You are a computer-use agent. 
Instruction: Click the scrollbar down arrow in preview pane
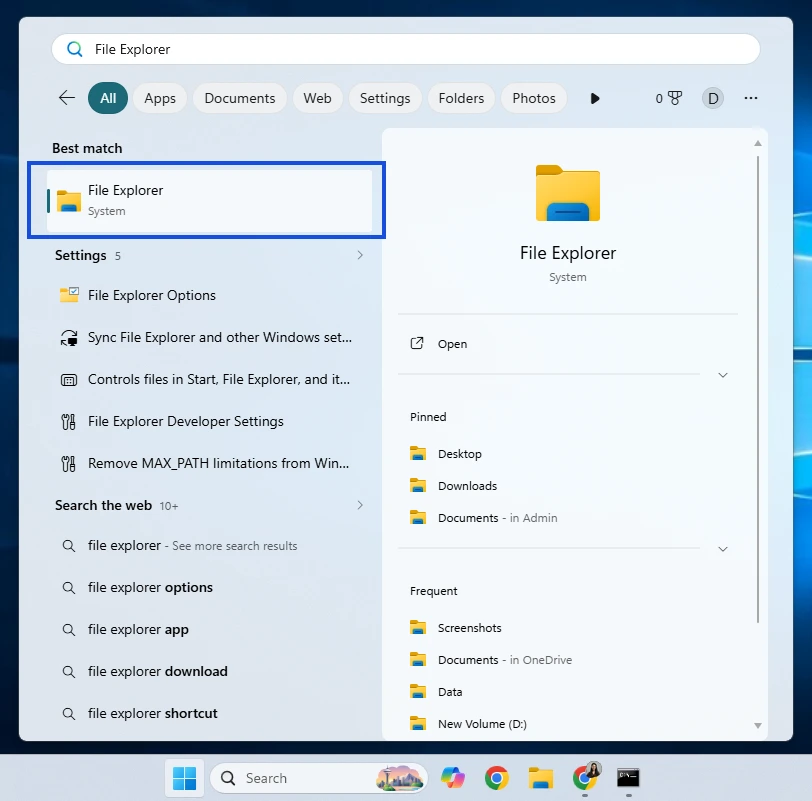(758, 725)
